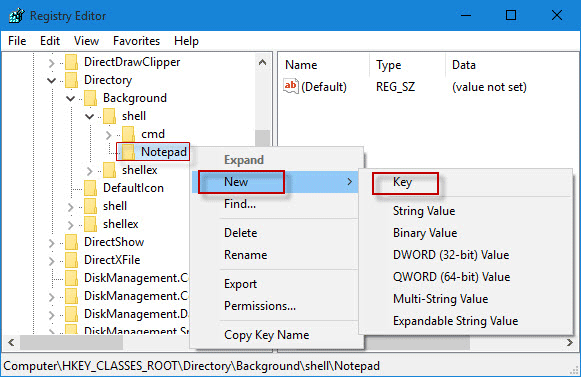
Task: Click the tree pane vertical scrollbar thumb
Action: point(262,138)
